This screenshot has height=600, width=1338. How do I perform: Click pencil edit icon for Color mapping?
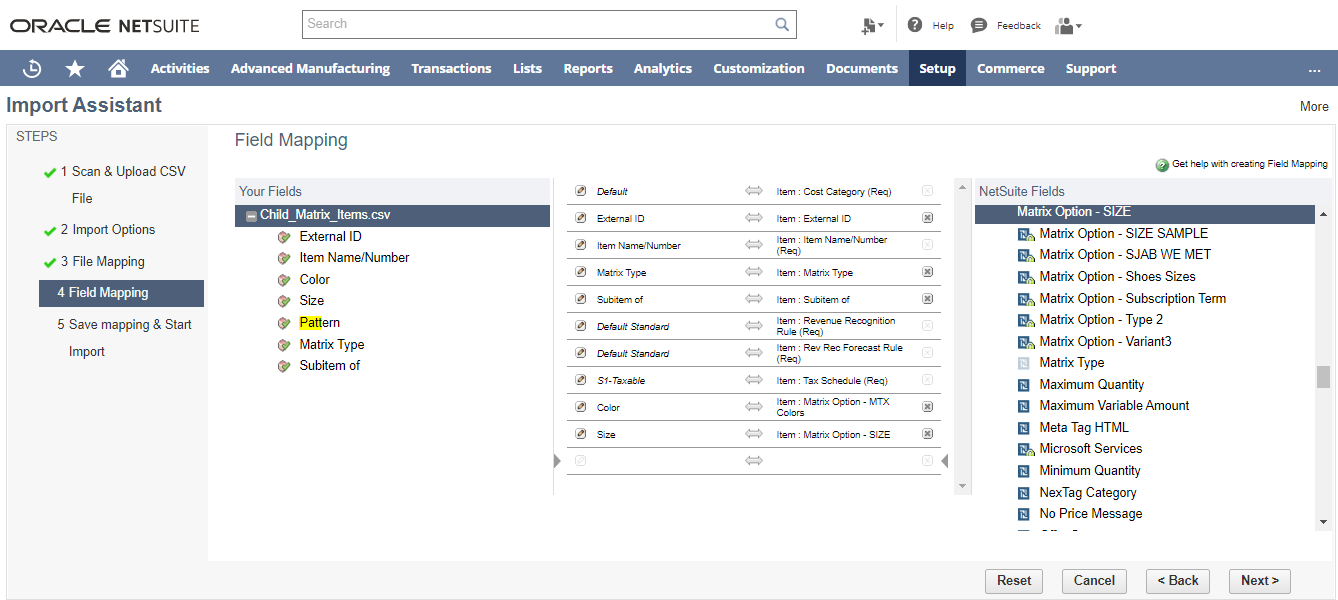[x=581, y=407]
